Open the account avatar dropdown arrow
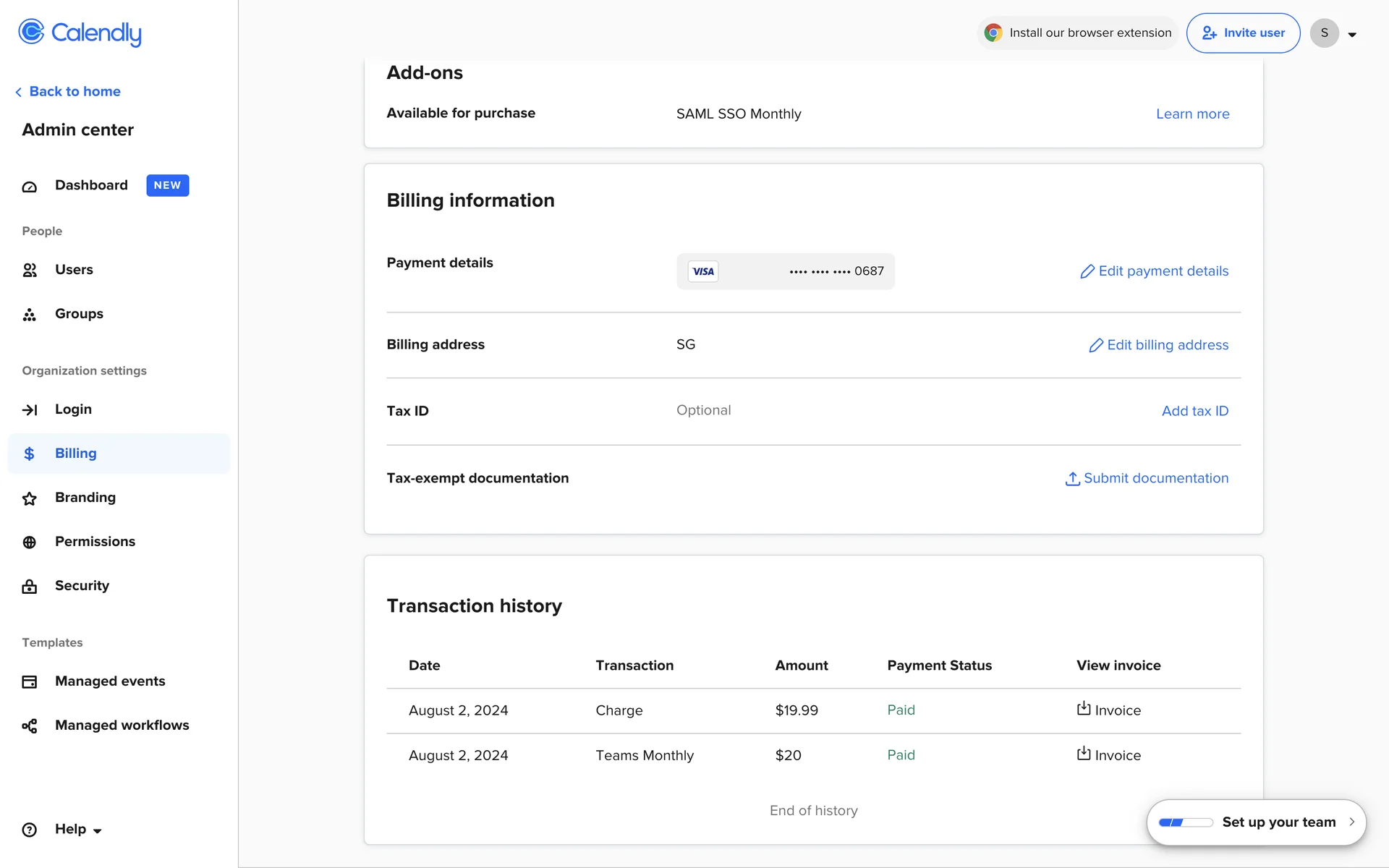Image resolution: width=1389 pixels, height=868 pixels. click(1351, 34)
